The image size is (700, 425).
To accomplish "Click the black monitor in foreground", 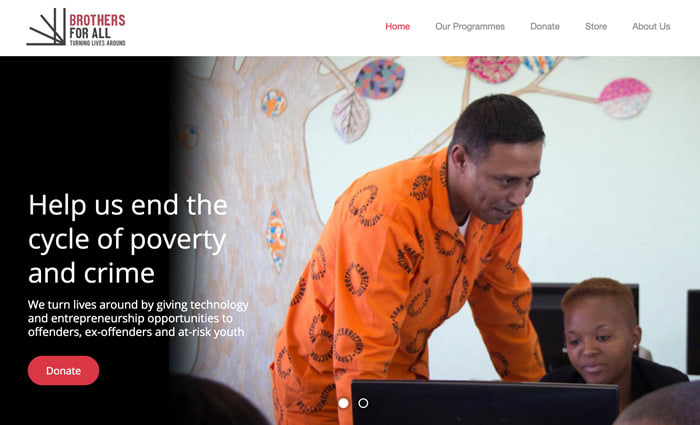I will (x=485, y=403).
